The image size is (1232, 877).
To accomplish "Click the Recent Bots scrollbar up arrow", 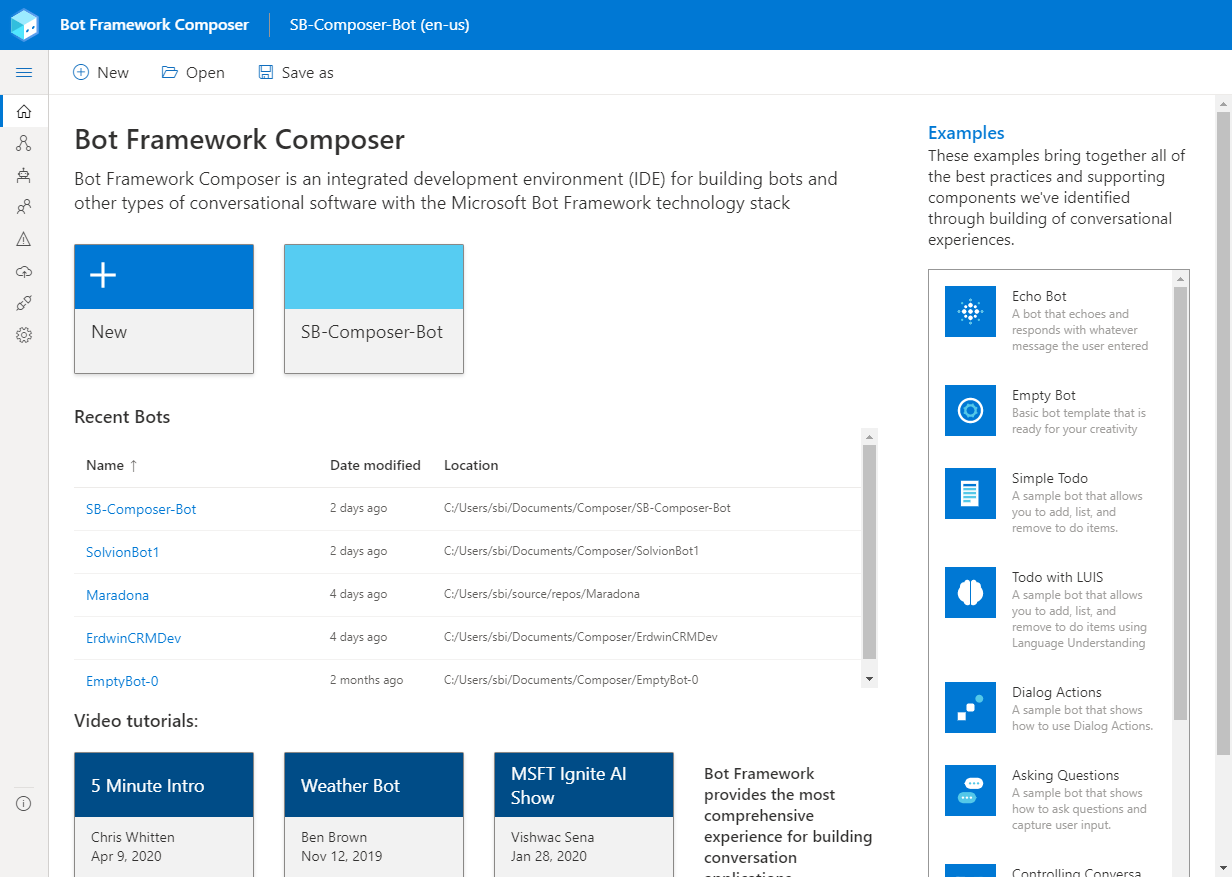I will pos(870,437).
